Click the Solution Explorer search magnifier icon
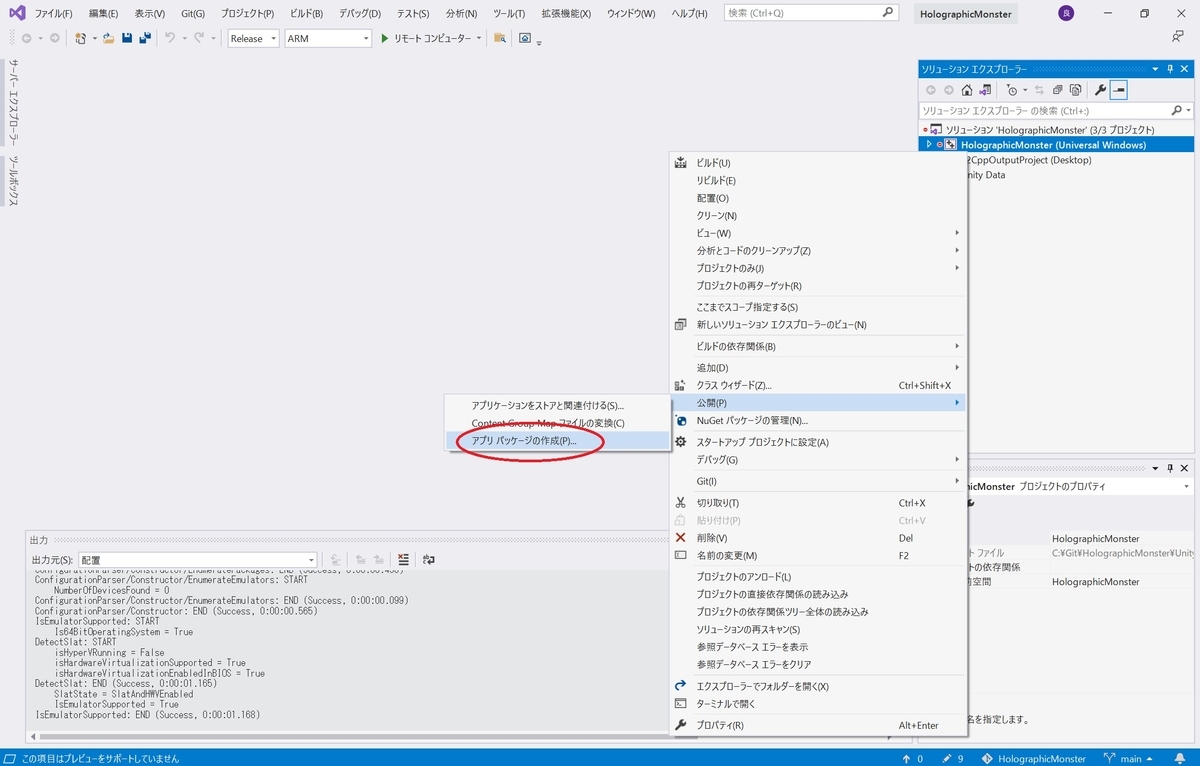Screen dimensions: 1200x766 click(1176, 111)
